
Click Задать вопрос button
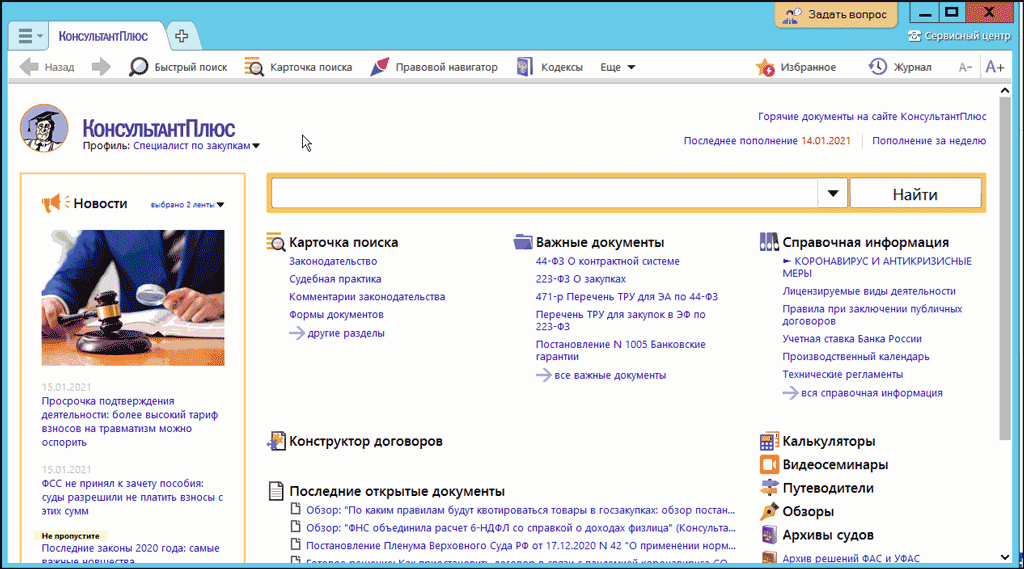(836, 14)
